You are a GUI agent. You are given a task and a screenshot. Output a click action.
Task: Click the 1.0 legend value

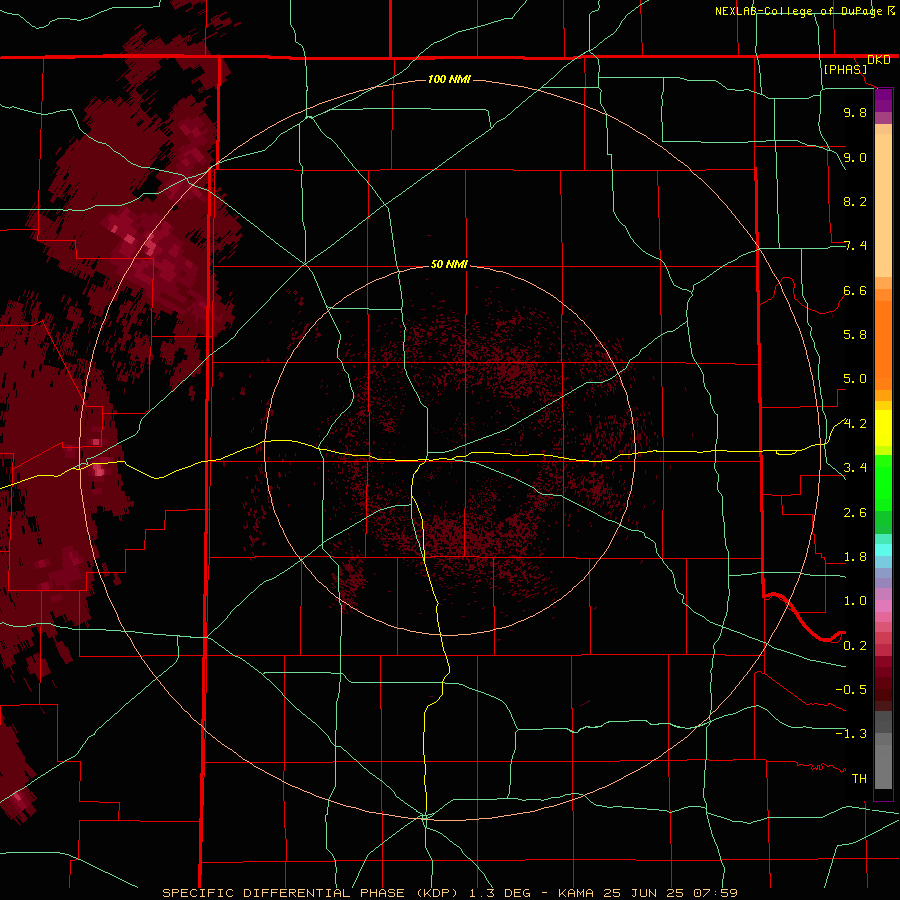[x=855, y=601]
